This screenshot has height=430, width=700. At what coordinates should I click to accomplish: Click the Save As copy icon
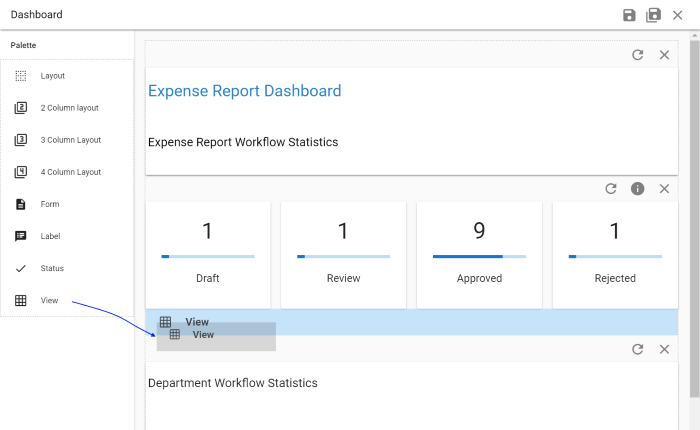point(653,15)
